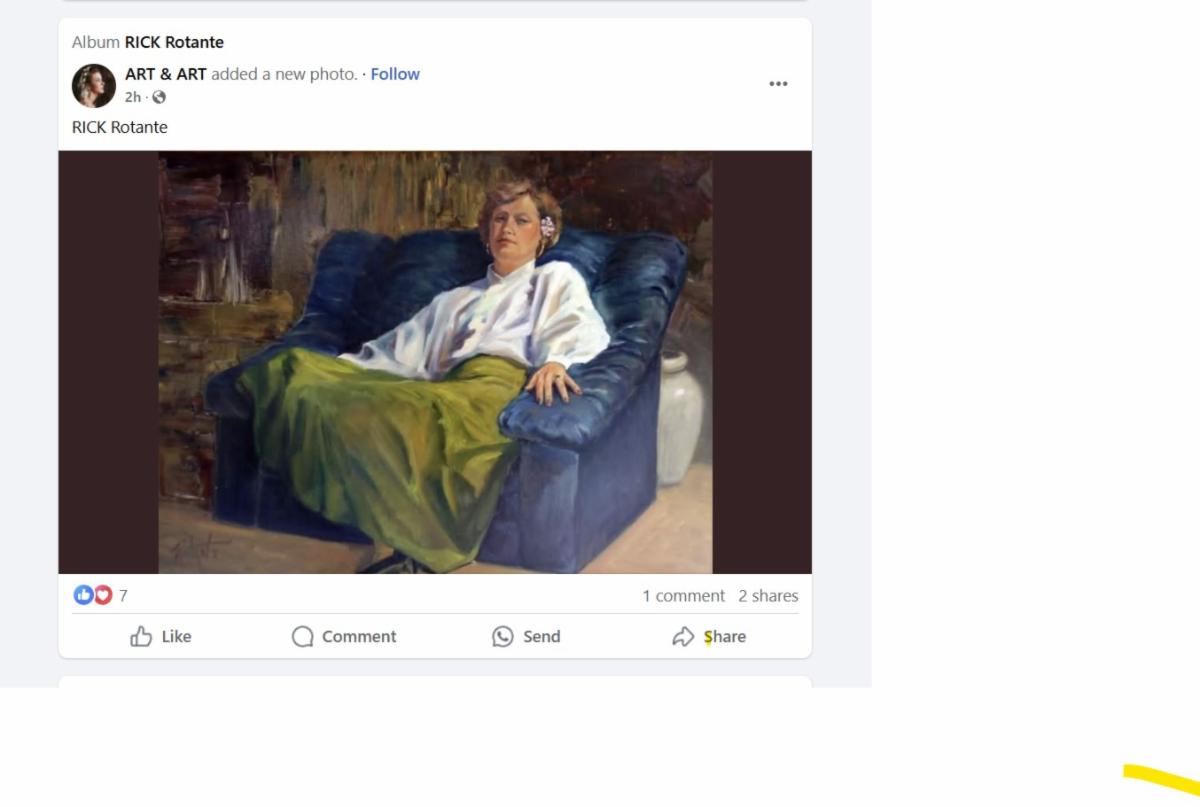This screenshot has width=1200, height=807.
Task: Follow the ART & ART page
Action: (x=395, y=74)
